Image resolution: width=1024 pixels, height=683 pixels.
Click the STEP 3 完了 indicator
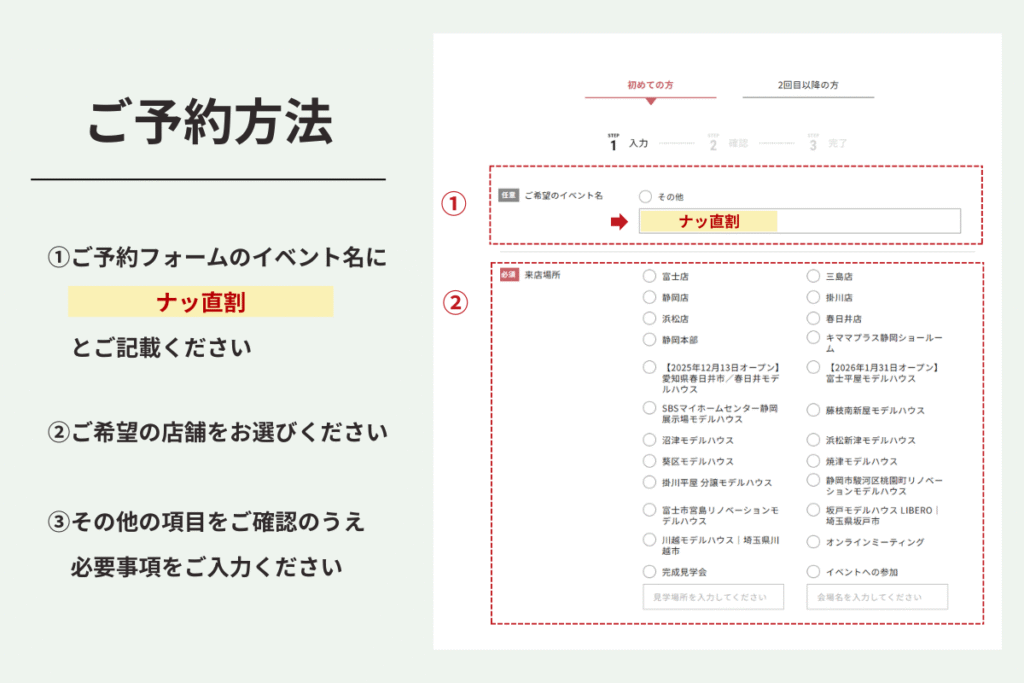(827, 143)
